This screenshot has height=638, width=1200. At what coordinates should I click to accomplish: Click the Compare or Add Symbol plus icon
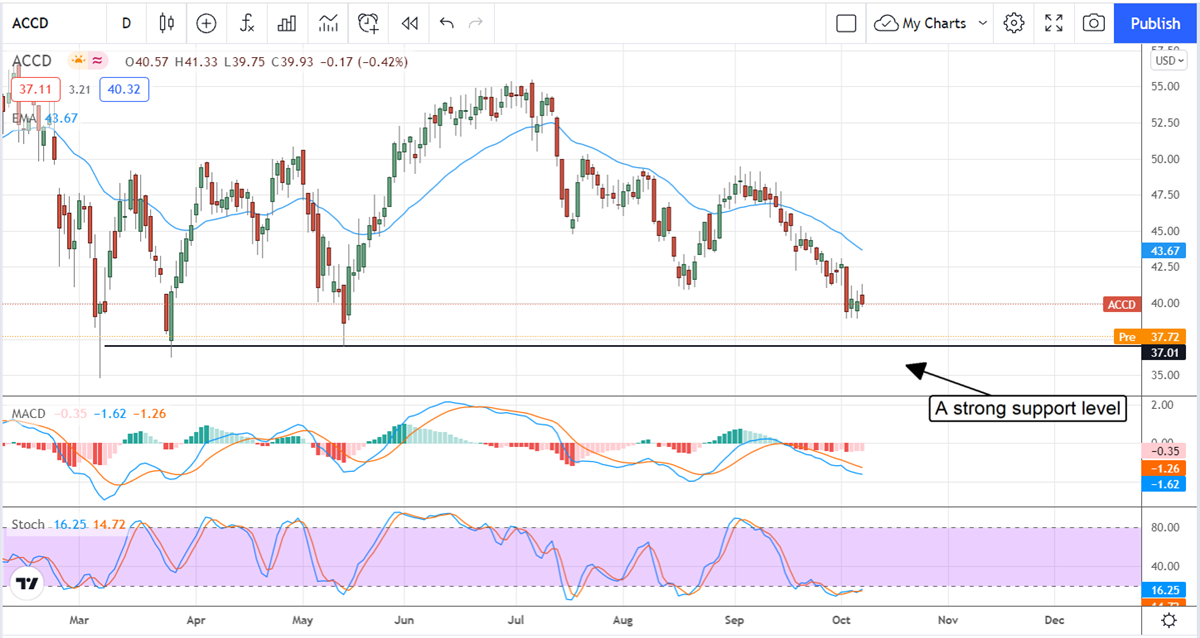(x=206, y=22)
